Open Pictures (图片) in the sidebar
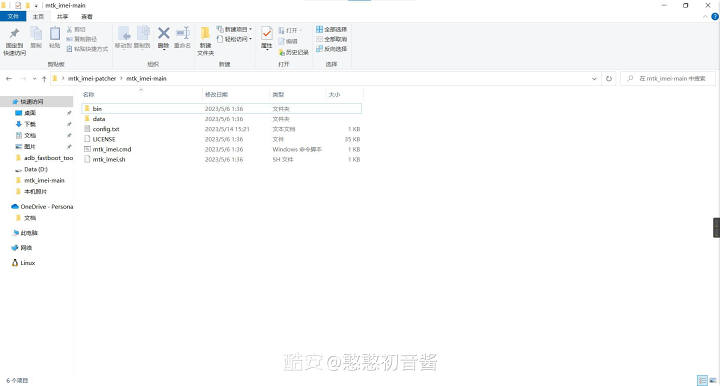 [30, 146]
